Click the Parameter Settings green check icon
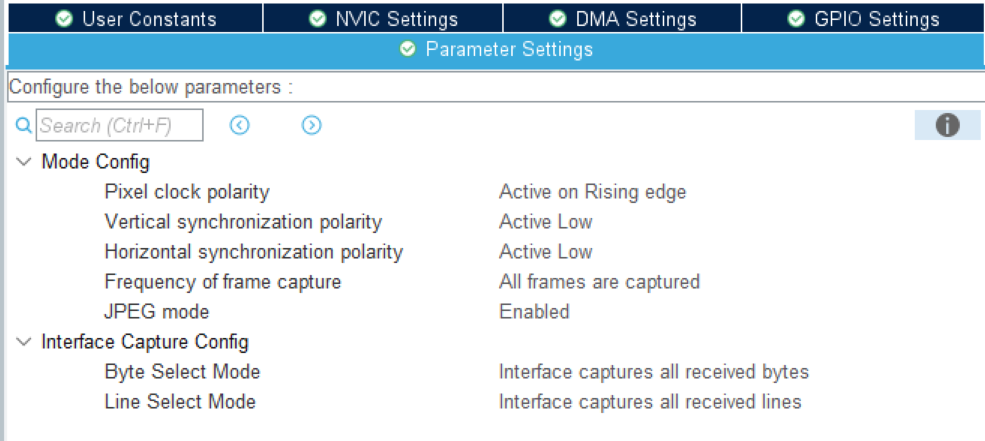 click(408, 49)
